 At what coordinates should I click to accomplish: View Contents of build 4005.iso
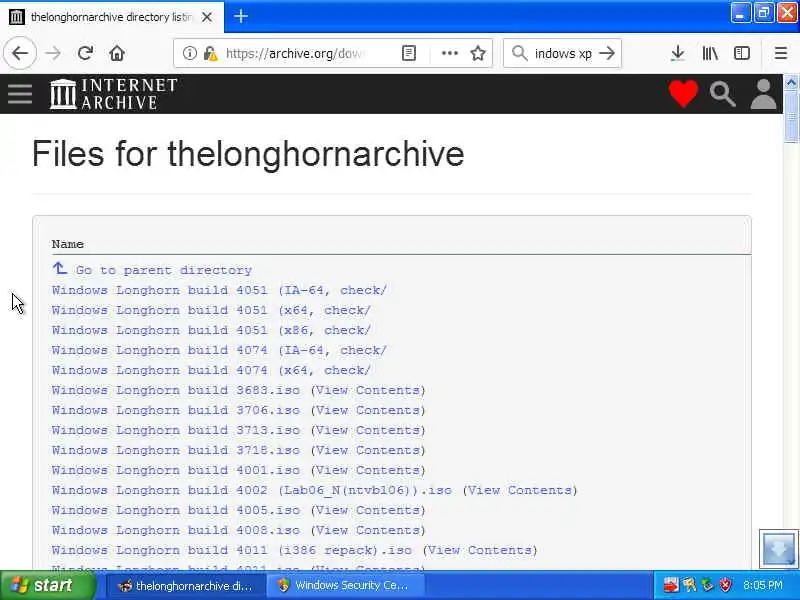[x=368, y=510]
